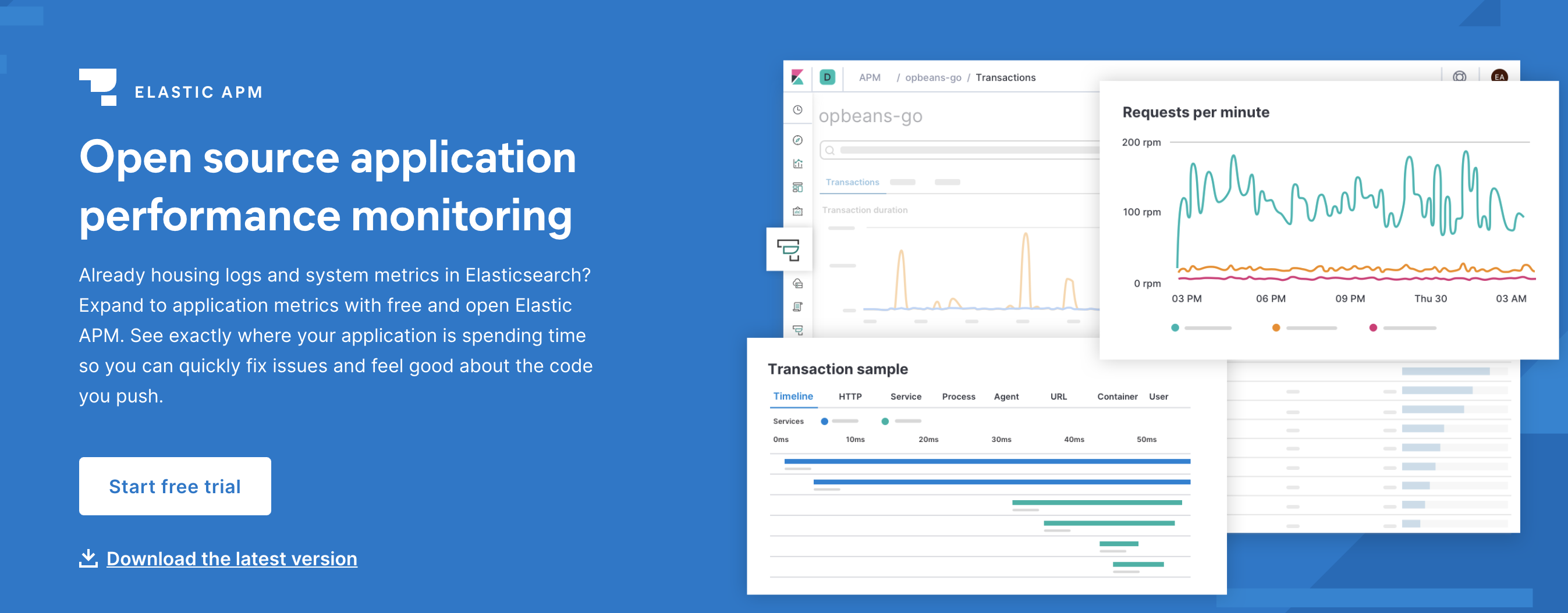Click the pink legend dot under requests chart
The height and width of the screenshot is (613, 1568).
(x=1372, y=328)
